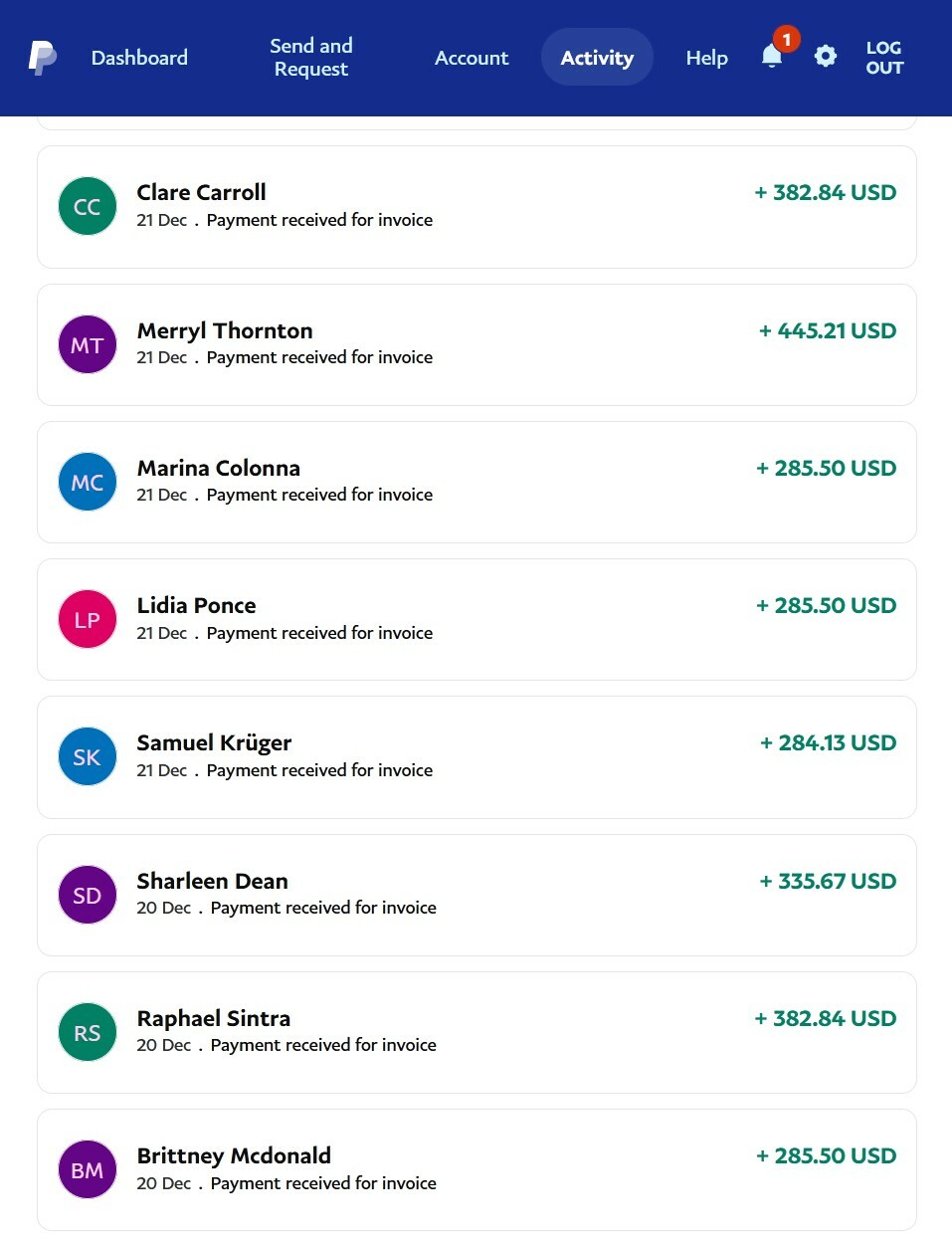Open the notifications bell icon

(x=772, y=57)
